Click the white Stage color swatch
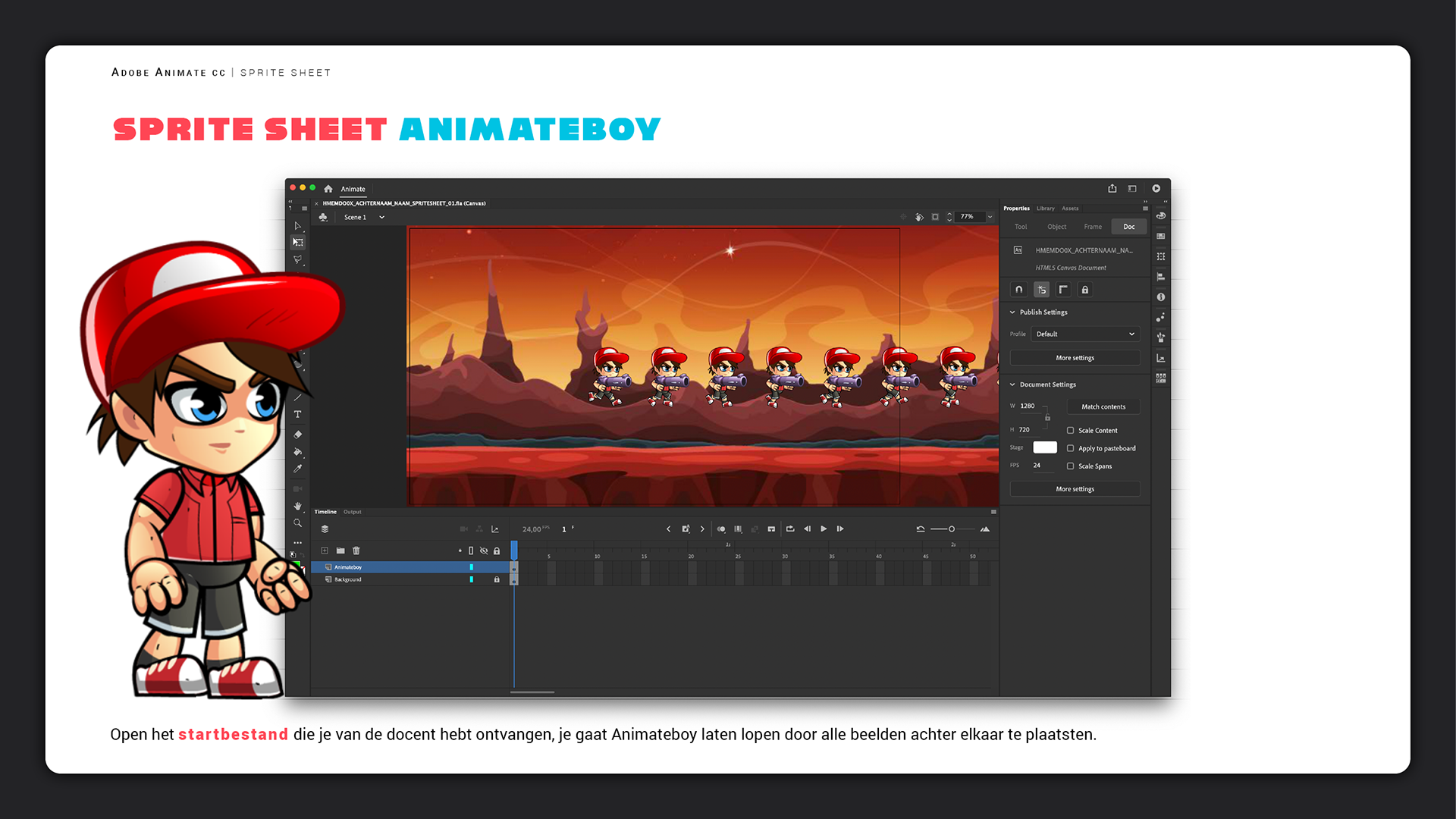Screen dimensions: 1456x819 point(1044,448)
